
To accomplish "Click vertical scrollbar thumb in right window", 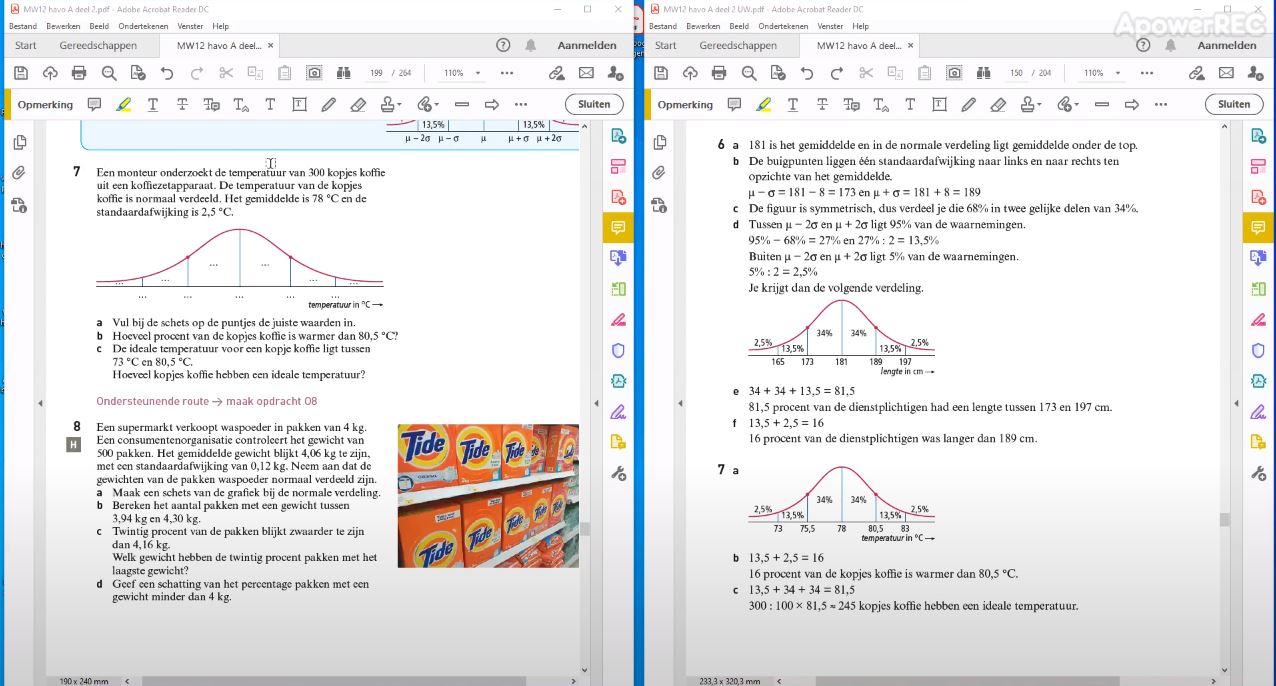I will (x=1224, y=519).
